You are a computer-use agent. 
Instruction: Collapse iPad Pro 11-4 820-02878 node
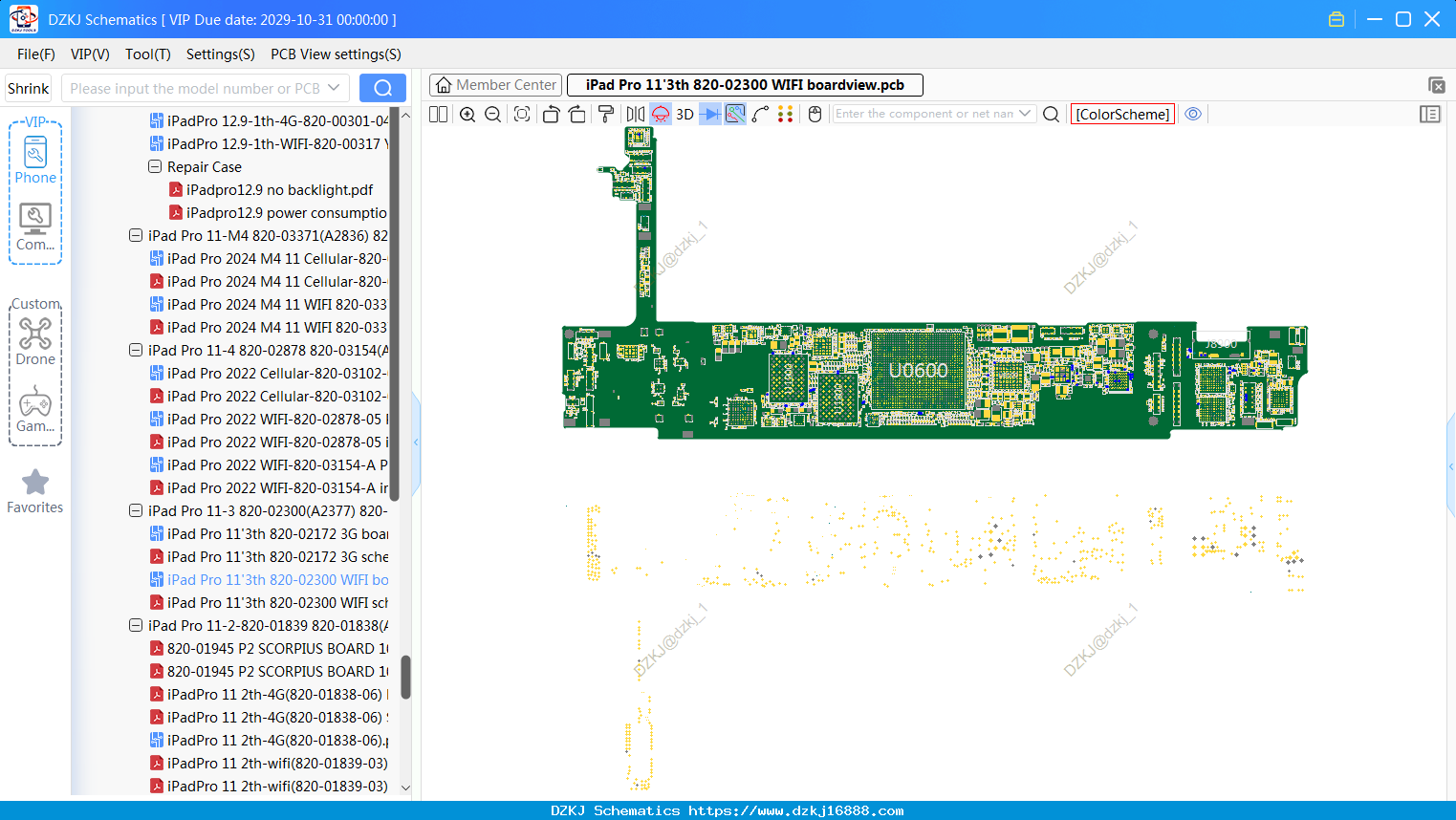(136, 350)
